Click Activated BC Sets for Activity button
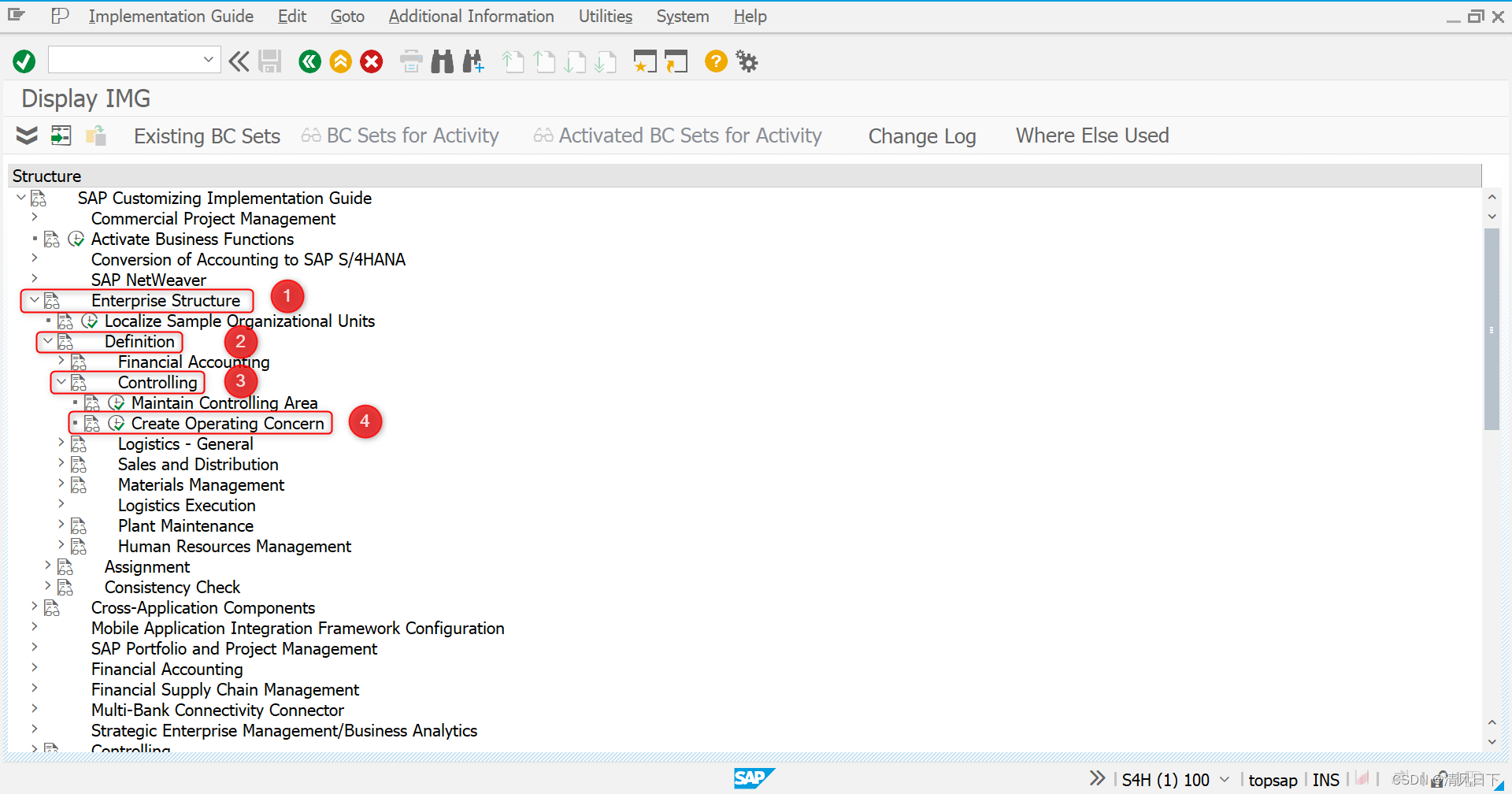This screenshot has height=794, width=1512. pyautogui.click(x=677, y=135)
